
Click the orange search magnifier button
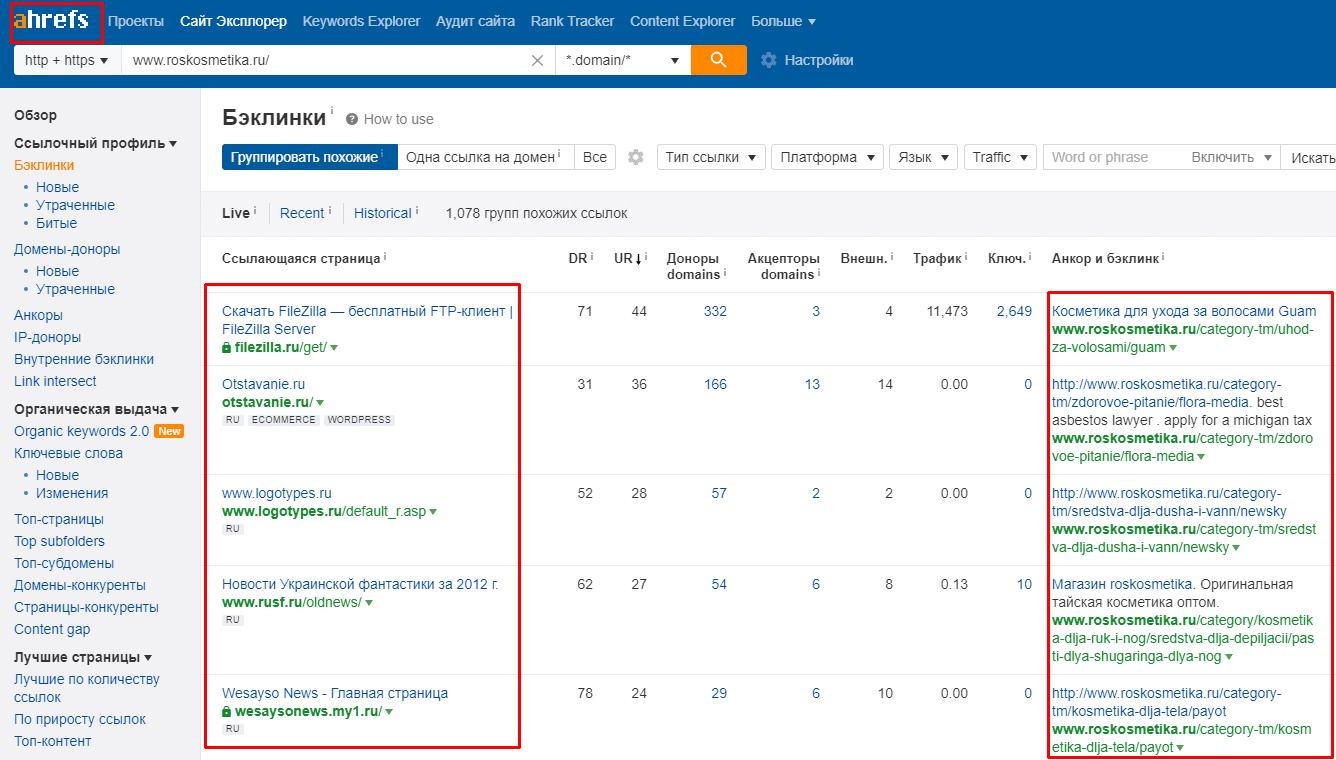pyautogui.click(x=719, y=60)
